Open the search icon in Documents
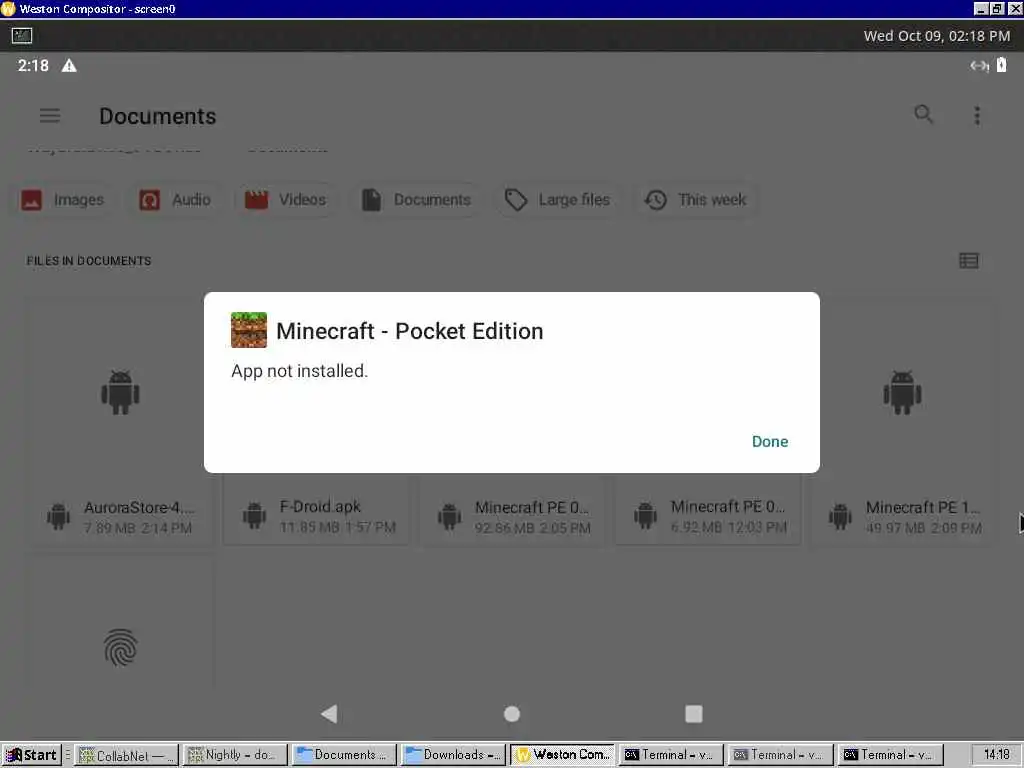This screenshot has height=768, width=1024. (x=923, y=114)
